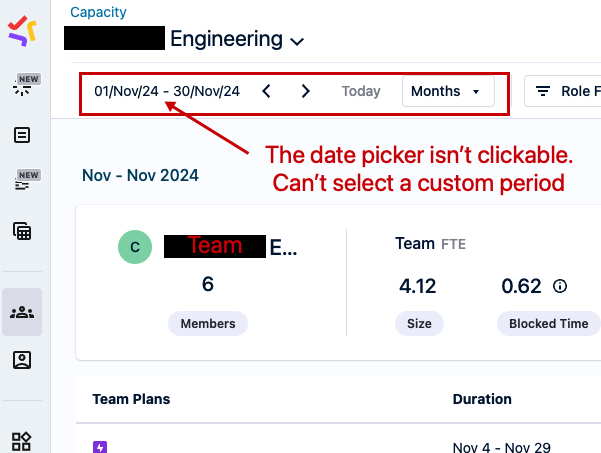Image resolution: width=601 pixels, height=453 pixels.
Task: Select the team capacity people icon
Action: [22, 311]
